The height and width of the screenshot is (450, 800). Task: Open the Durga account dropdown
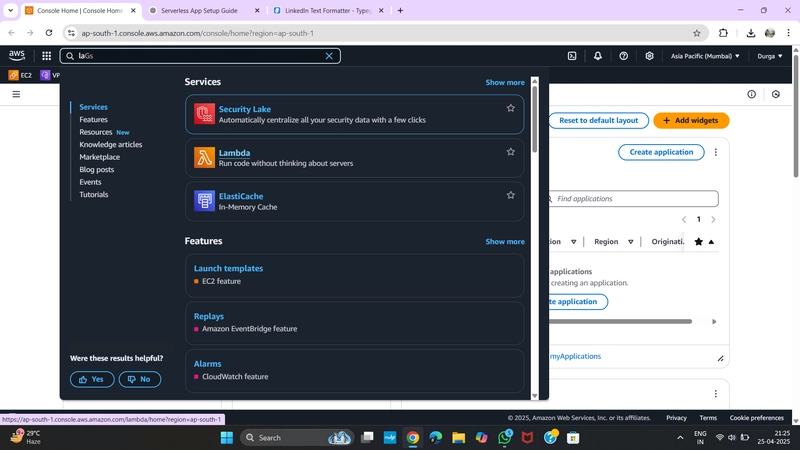pos(769,56)
